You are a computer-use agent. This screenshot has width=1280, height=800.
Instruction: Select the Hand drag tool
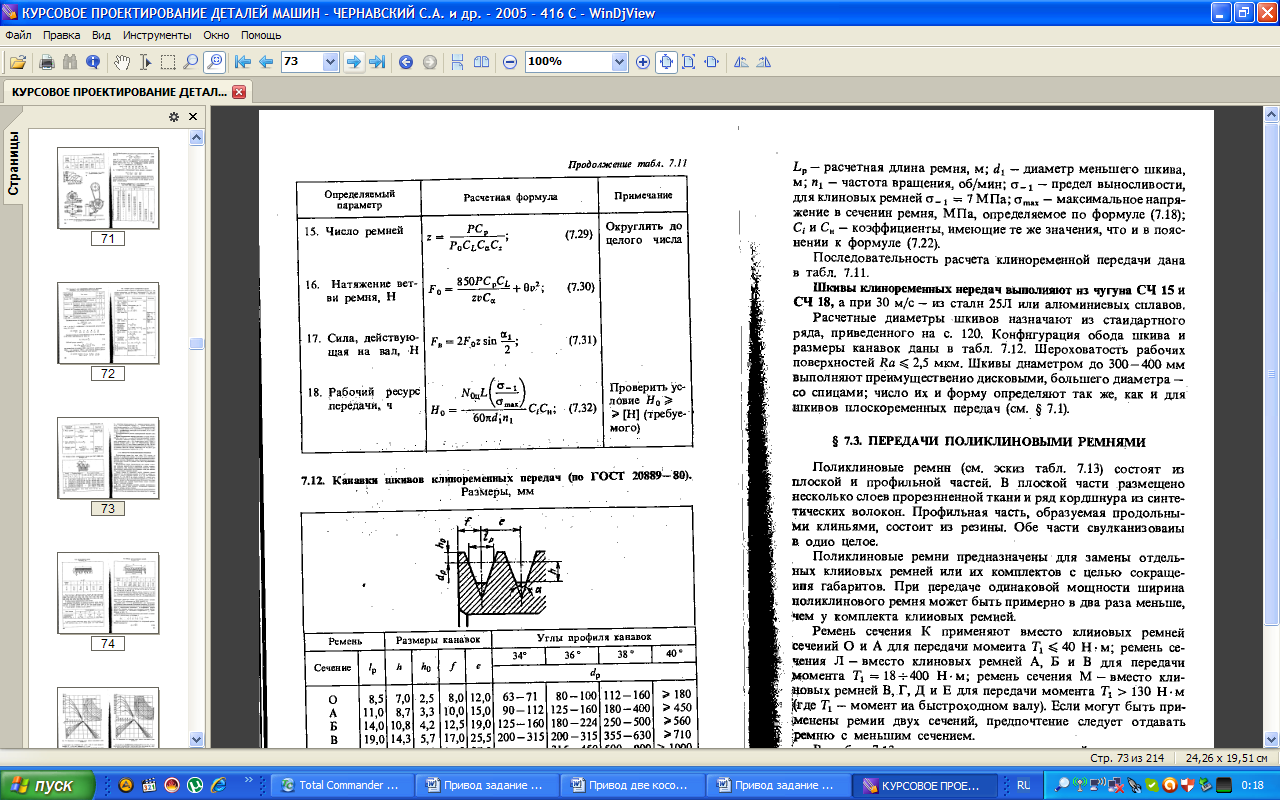[122, 62]
